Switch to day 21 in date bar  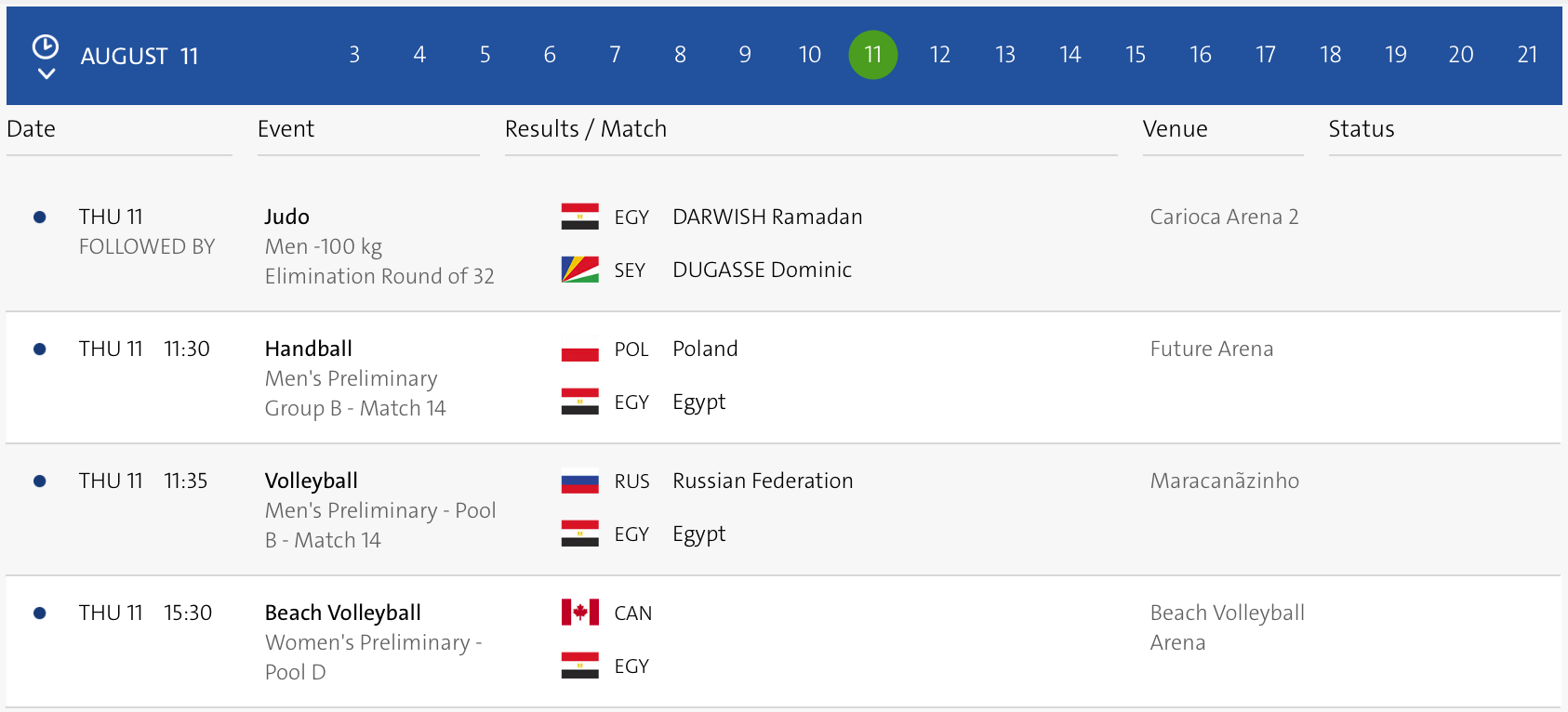pyautogui.click(x=1526, y=55)
